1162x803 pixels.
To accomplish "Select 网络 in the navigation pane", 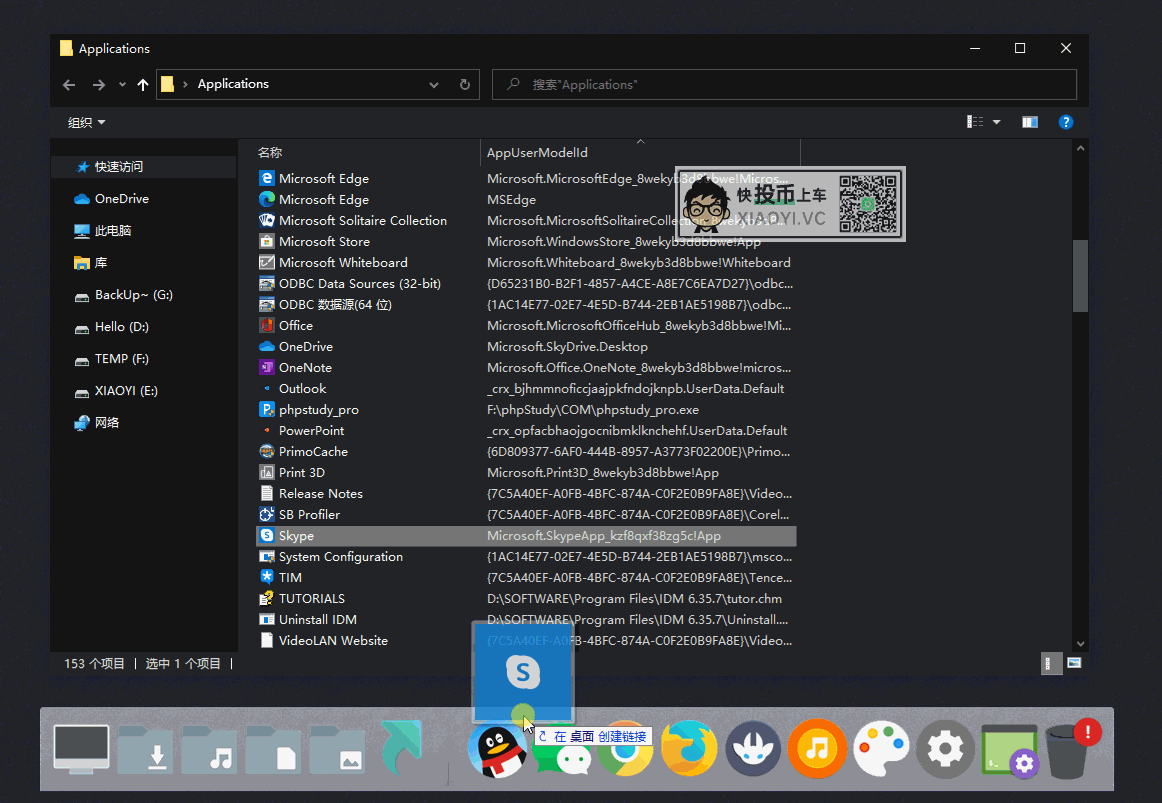I will 97,422.
